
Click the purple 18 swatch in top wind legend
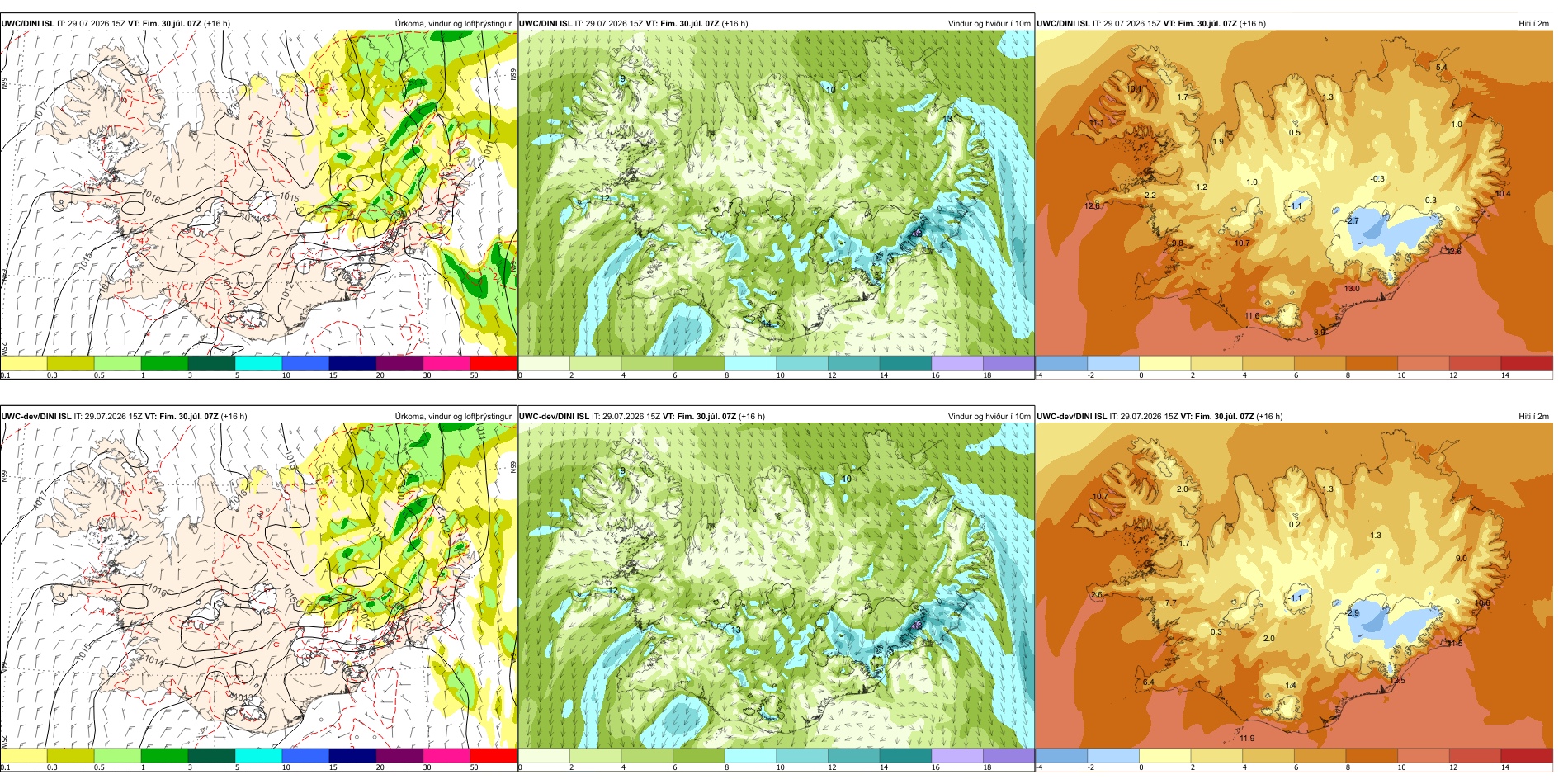(x=1008, y=362)
